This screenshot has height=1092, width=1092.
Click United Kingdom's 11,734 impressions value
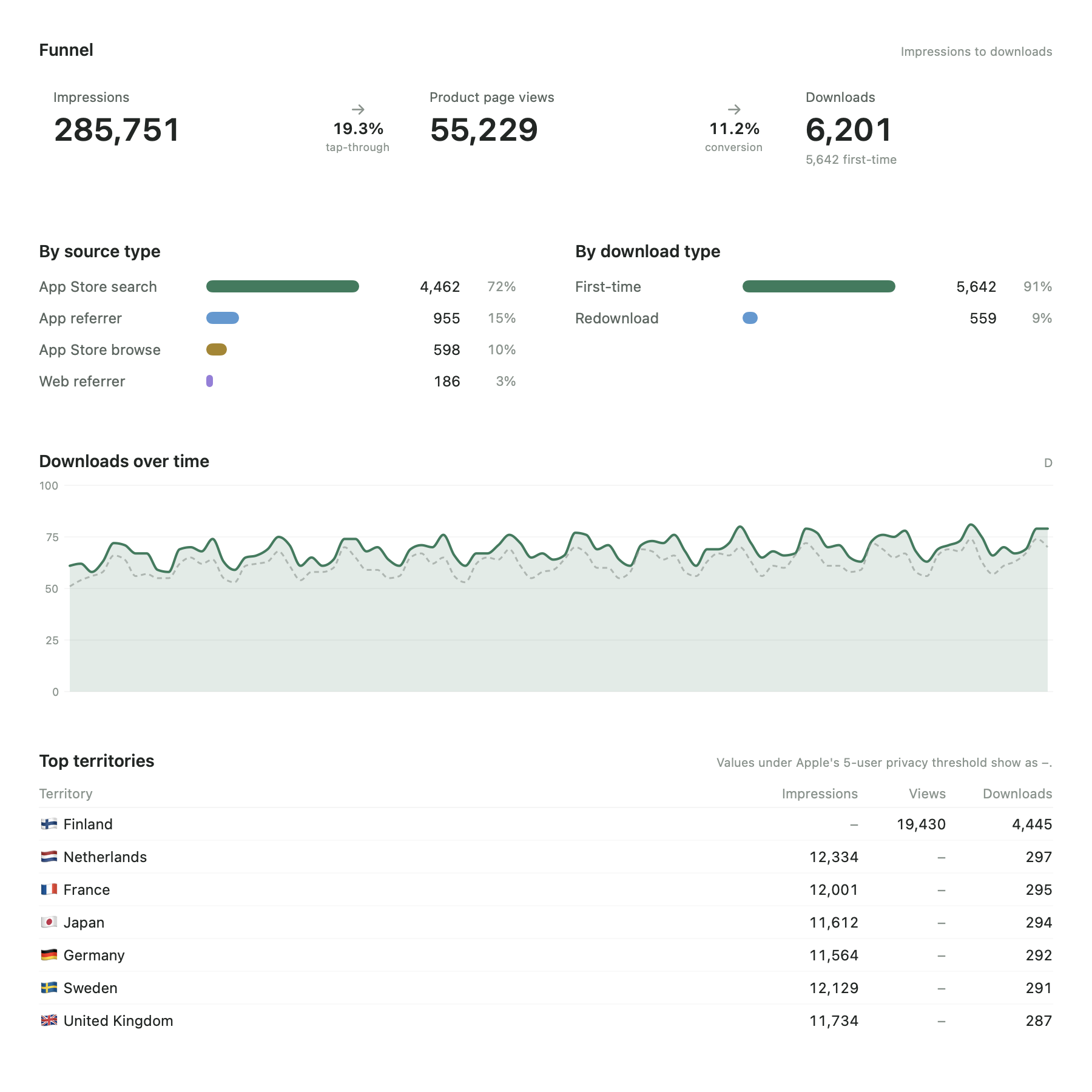[834, 1020]
